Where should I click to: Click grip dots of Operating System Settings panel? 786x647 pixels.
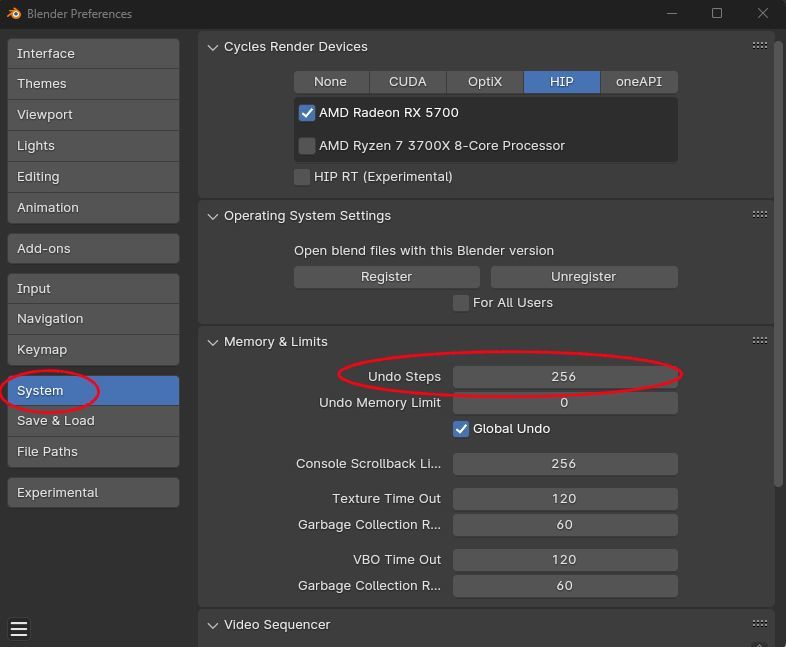pyautogui.click(x=759, y=214)
